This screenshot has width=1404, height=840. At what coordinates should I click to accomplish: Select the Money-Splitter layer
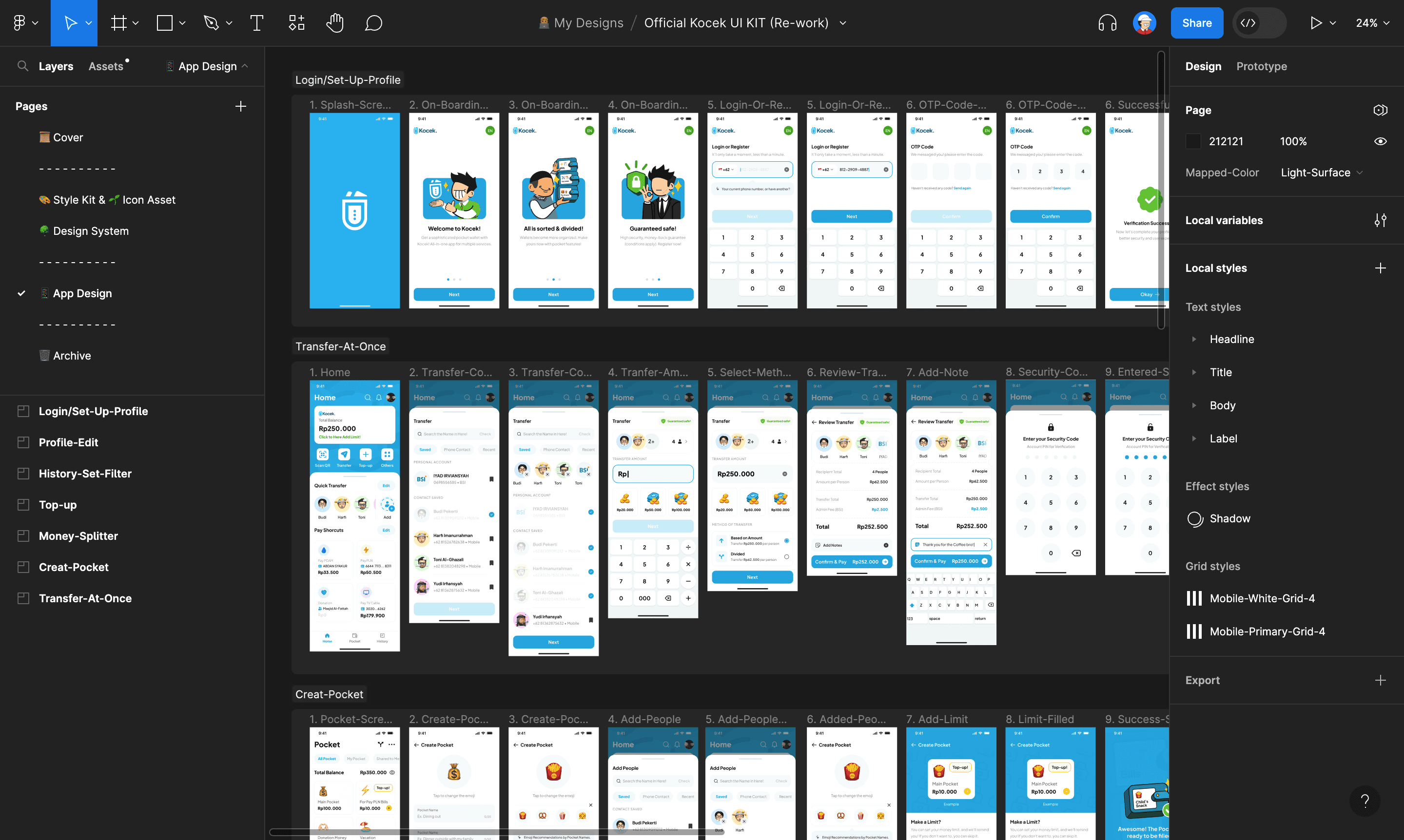[78, 536]
